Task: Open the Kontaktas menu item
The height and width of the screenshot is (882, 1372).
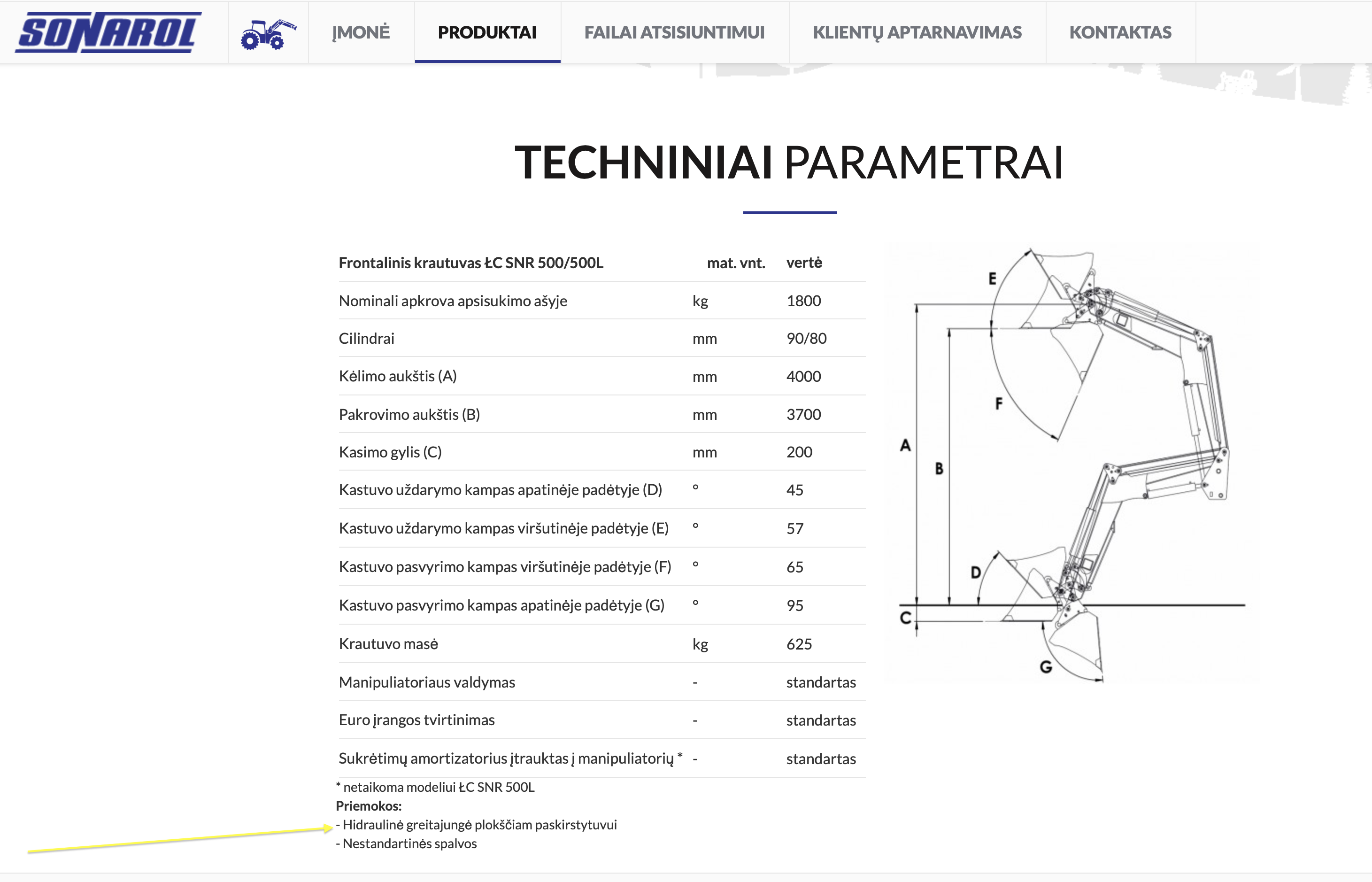Action: point(1120,33)
